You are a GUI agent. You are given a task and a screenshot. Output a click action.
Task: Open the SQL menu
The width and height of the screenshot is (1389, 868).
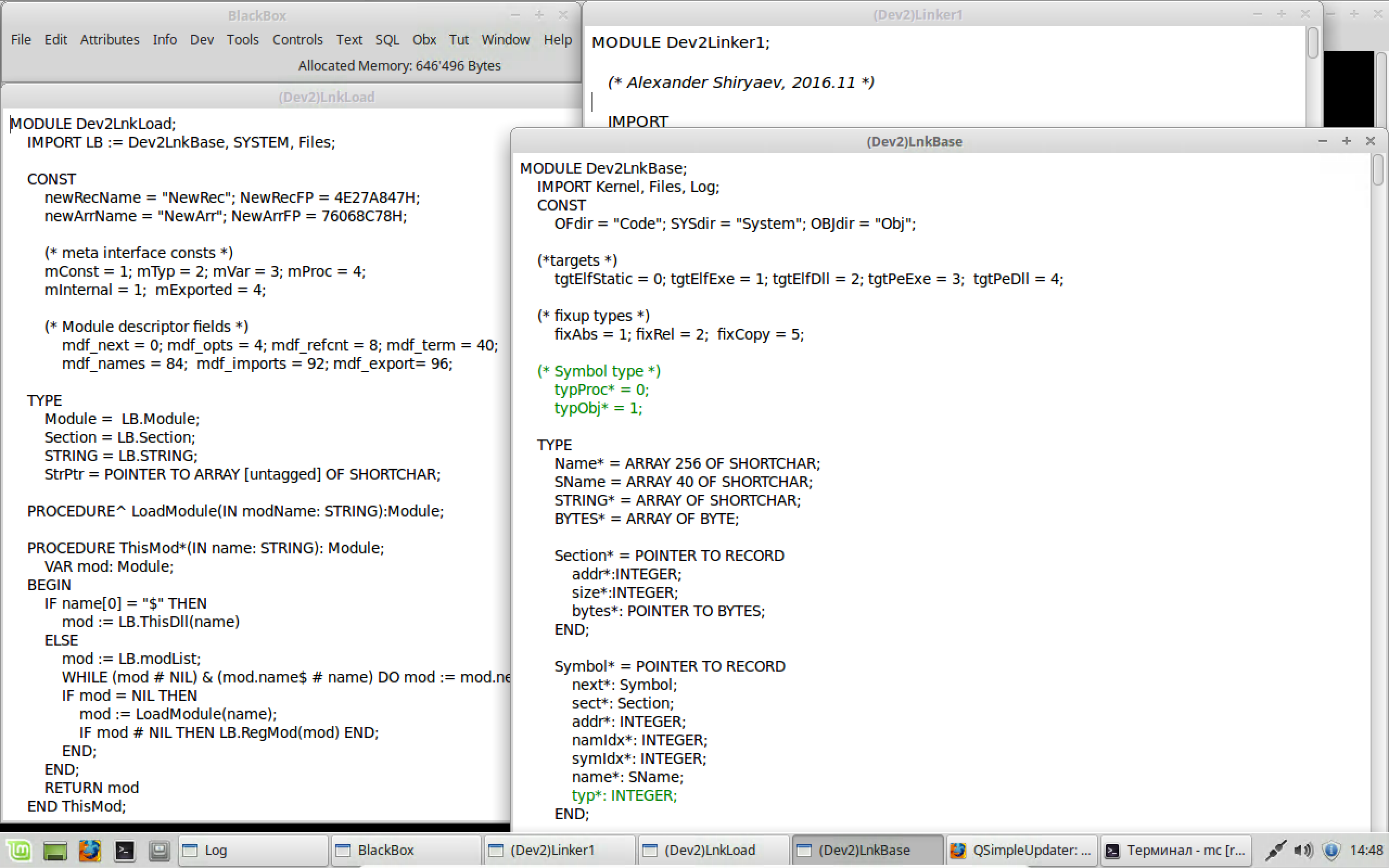pos(387,40)
